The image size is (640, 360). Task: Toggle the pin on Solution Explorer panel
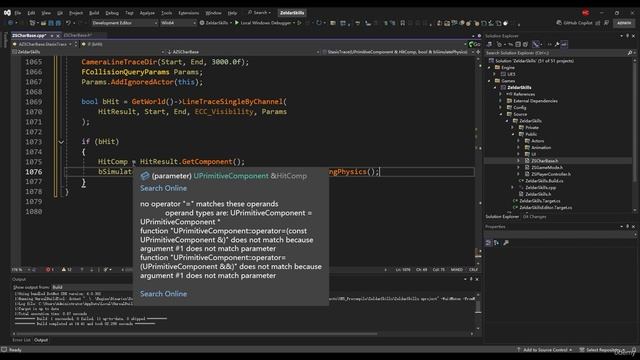(x=628, y=36)
